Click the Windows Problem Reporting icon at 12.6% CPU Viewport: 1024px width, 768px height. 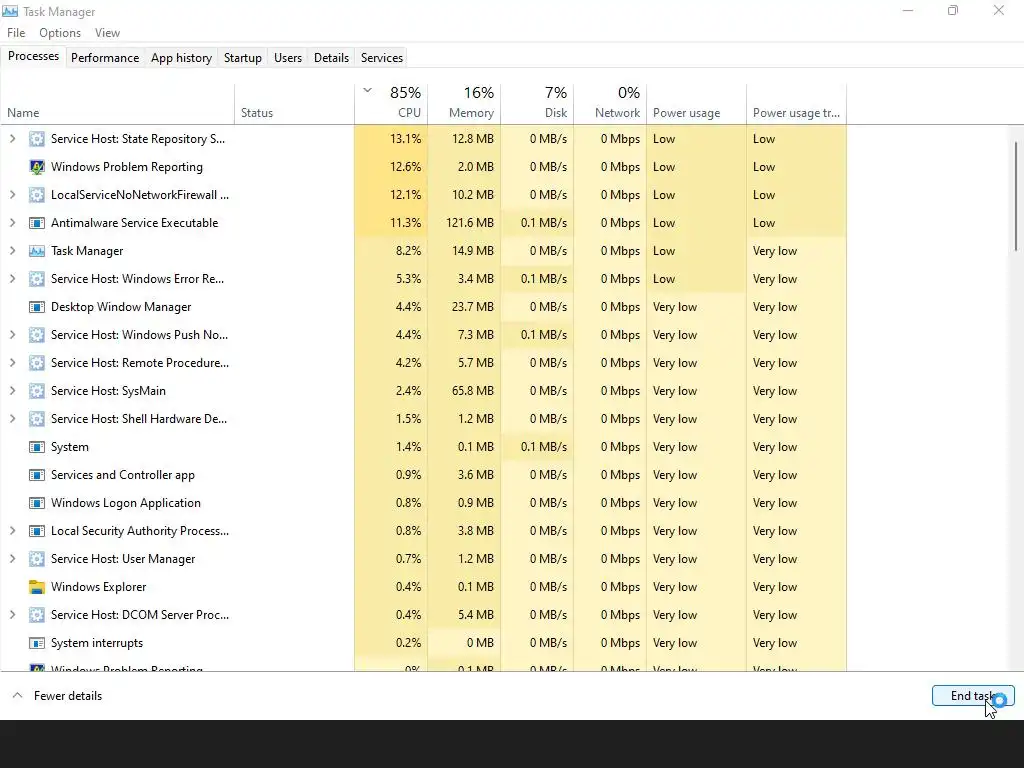(x=37, y=167)
